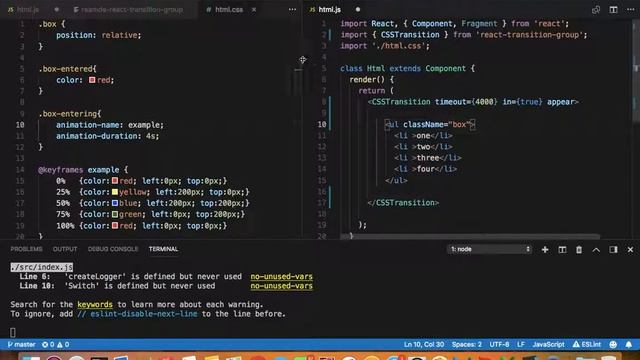The width and height of the screenshot is (640, 360).
Task: Split the terminal
Action: pos(562,249)
